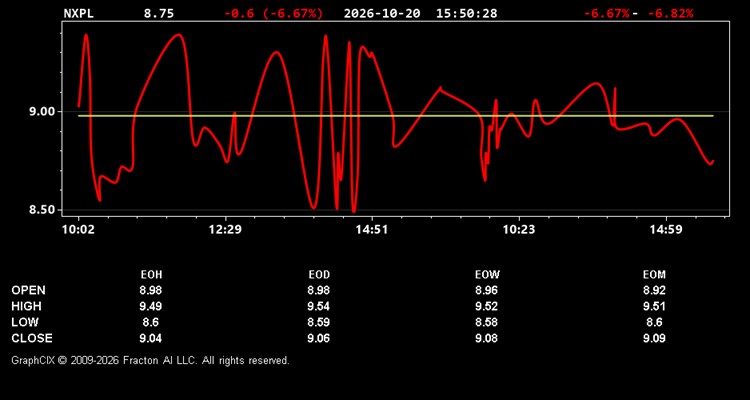Click the CLOSE row label

pyautogui.click(x=32, y=338)
